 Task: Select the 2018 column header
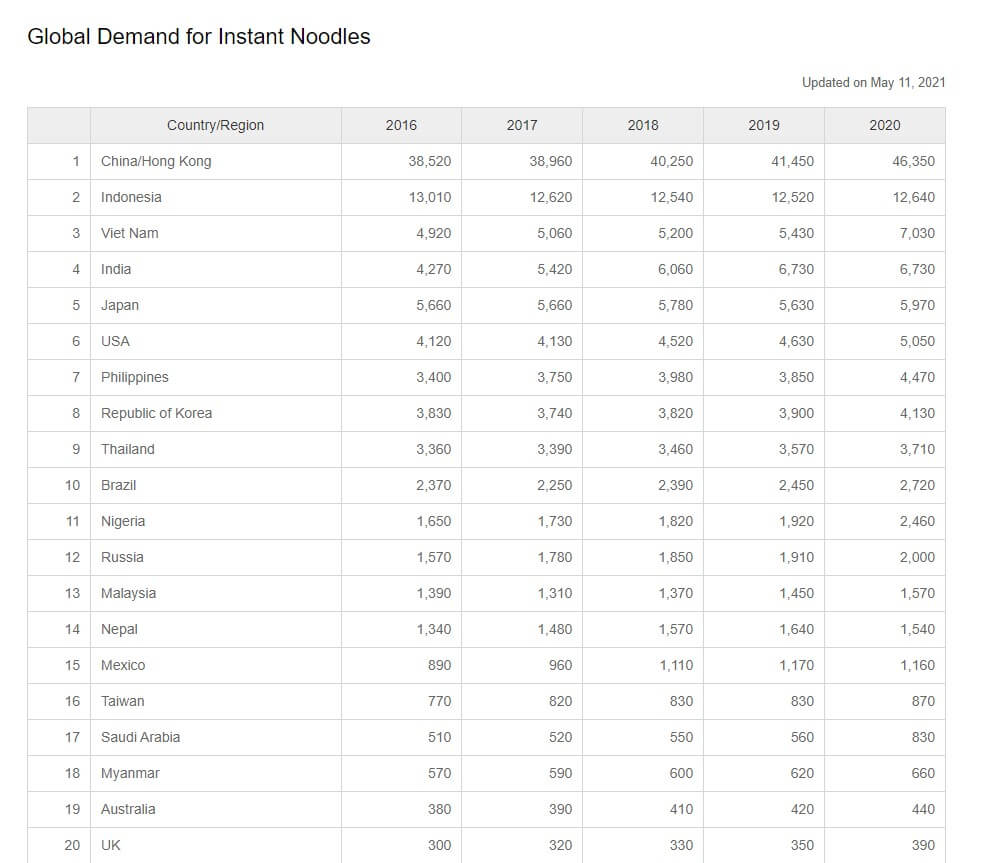(643, 125)
